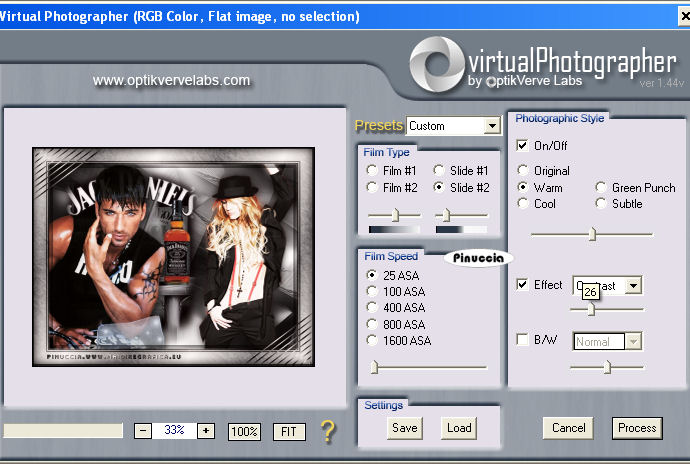
Task: Click the yellow question mark help icon
Action: pyautogui.click(x=328, y=431)
